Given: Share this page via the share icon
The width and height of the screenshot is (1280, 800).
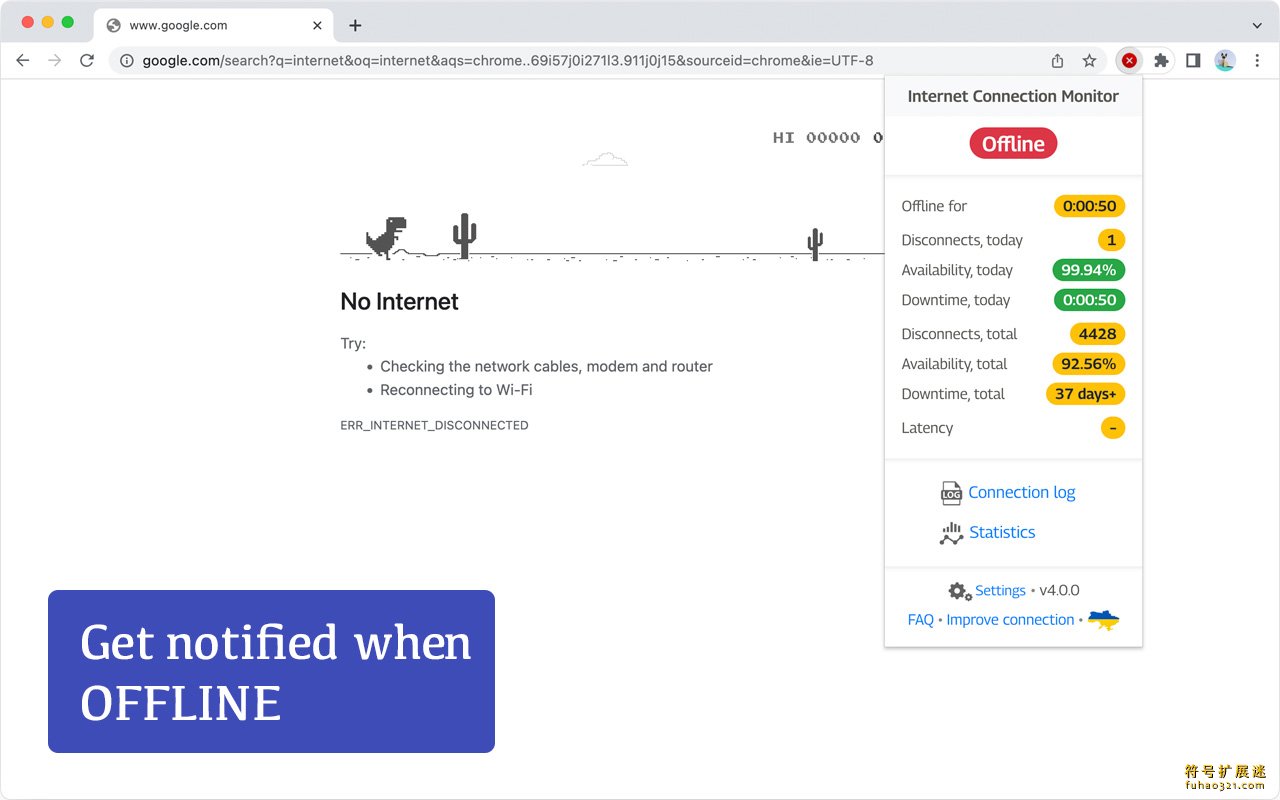Looking at the screenshot, I should click(1058, 61).
